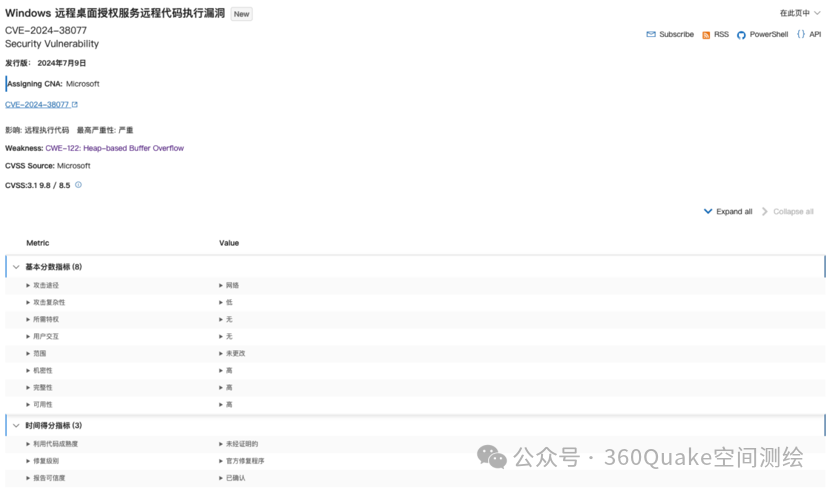Expand the 所需特权 metric row
The image size is (830, 490).
click(42, 319)
